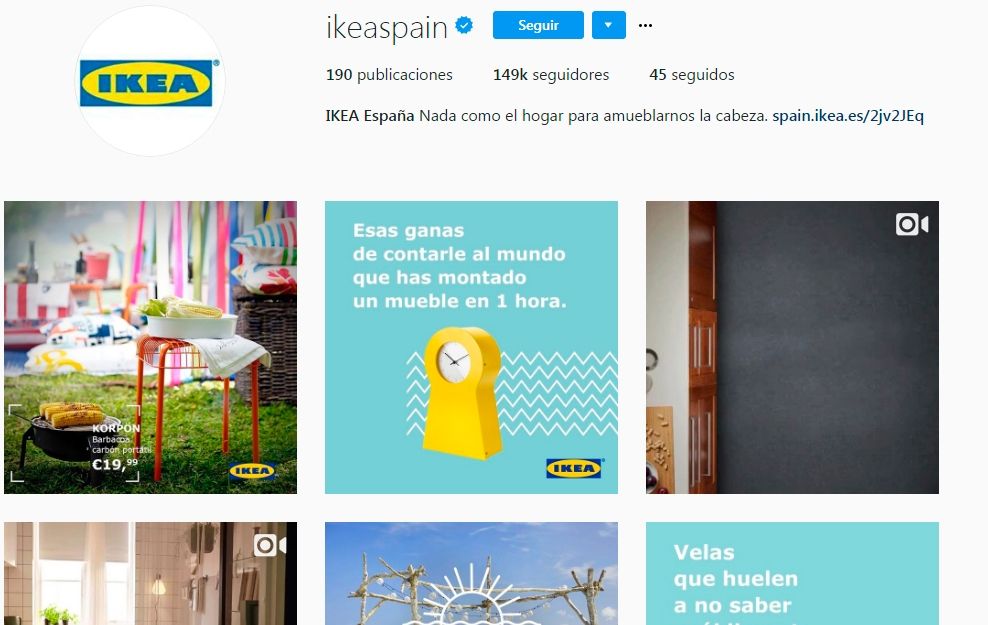Open the KORPÖN barbecue picnic post

151,347
